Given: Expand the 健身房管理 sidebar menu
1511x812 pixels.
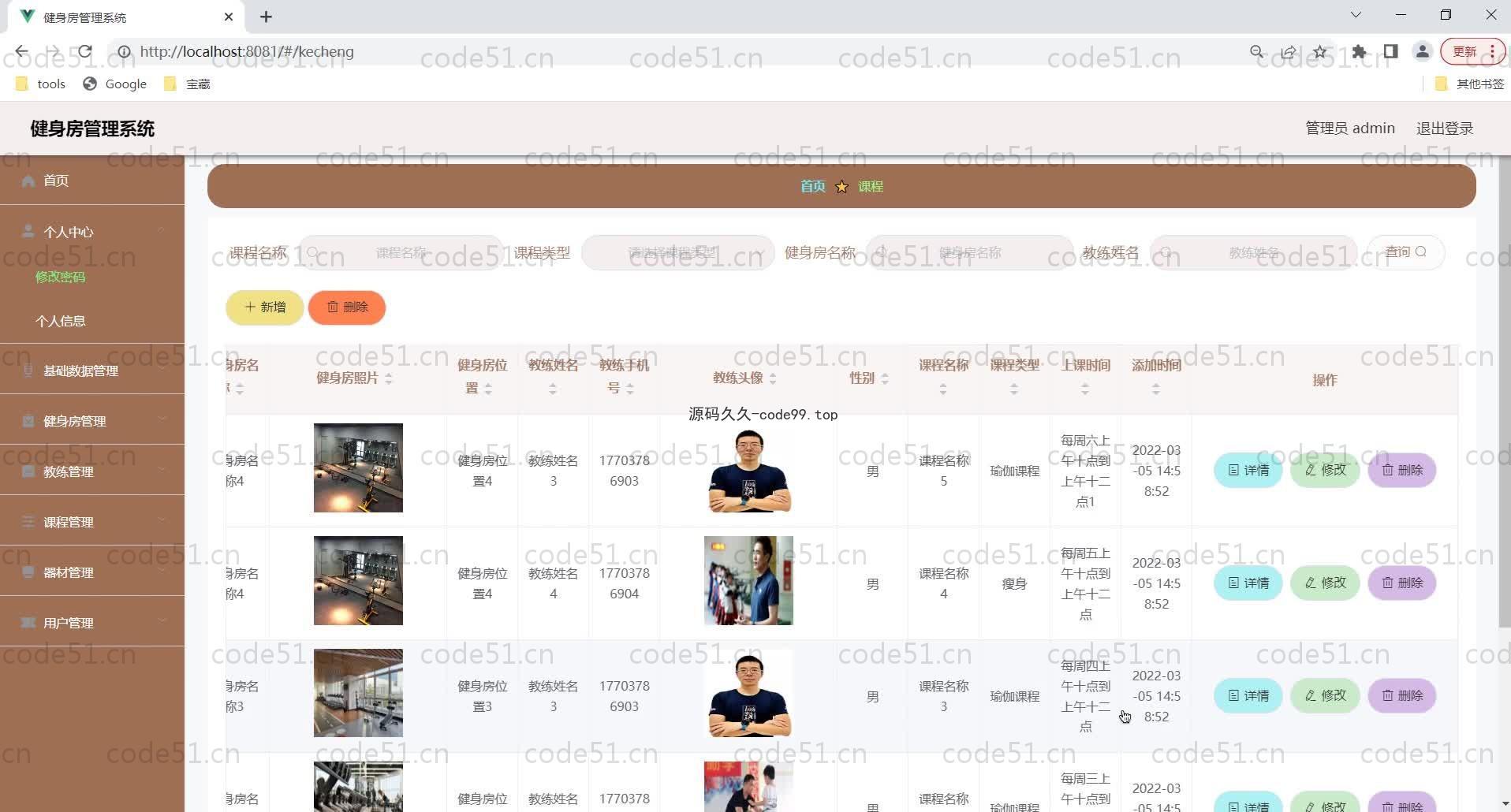Looking at the screenshot, I should pos(92,420).
